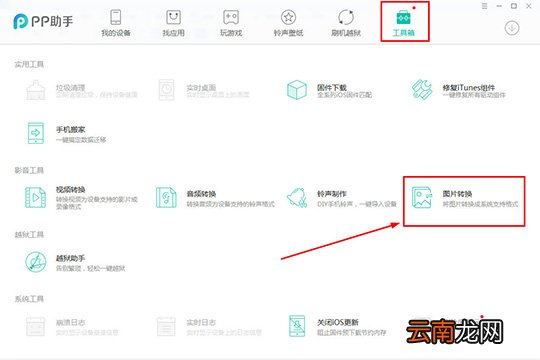Click the 影音工具 section heading
540x360 pixels.
[x=29, y=170]
